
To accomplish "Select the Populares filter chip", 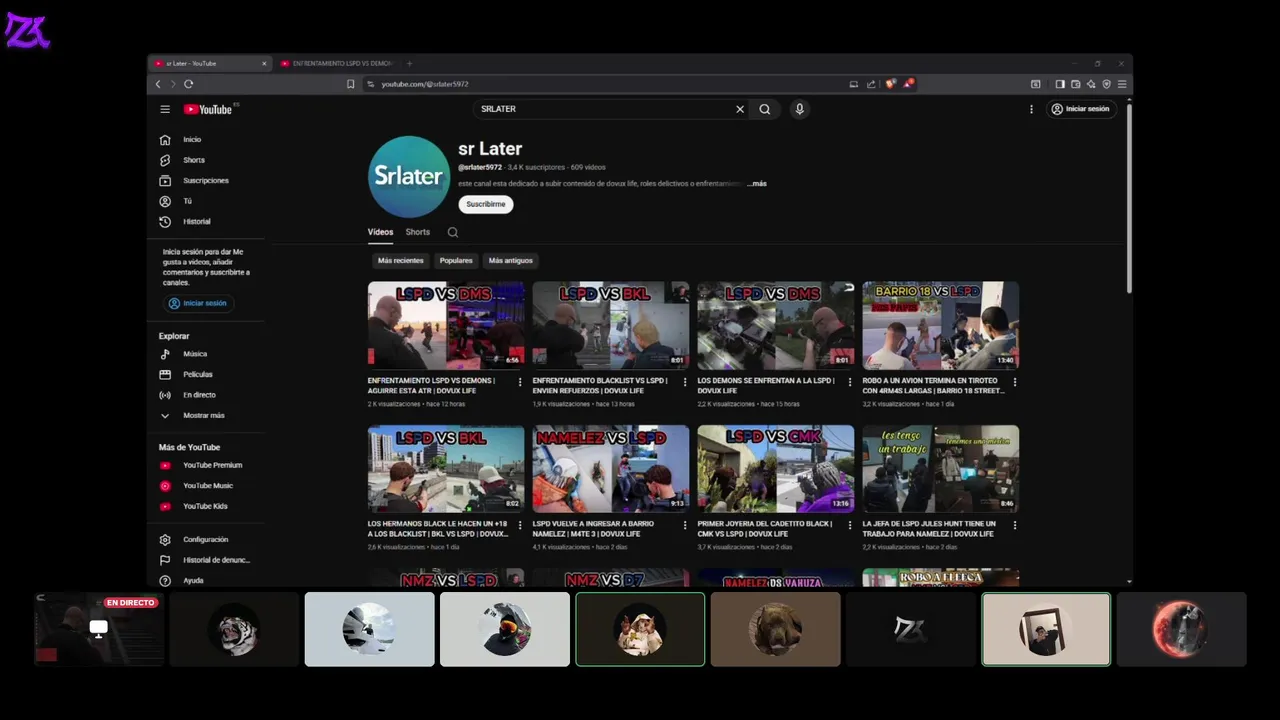I will (x=456, y=260).
